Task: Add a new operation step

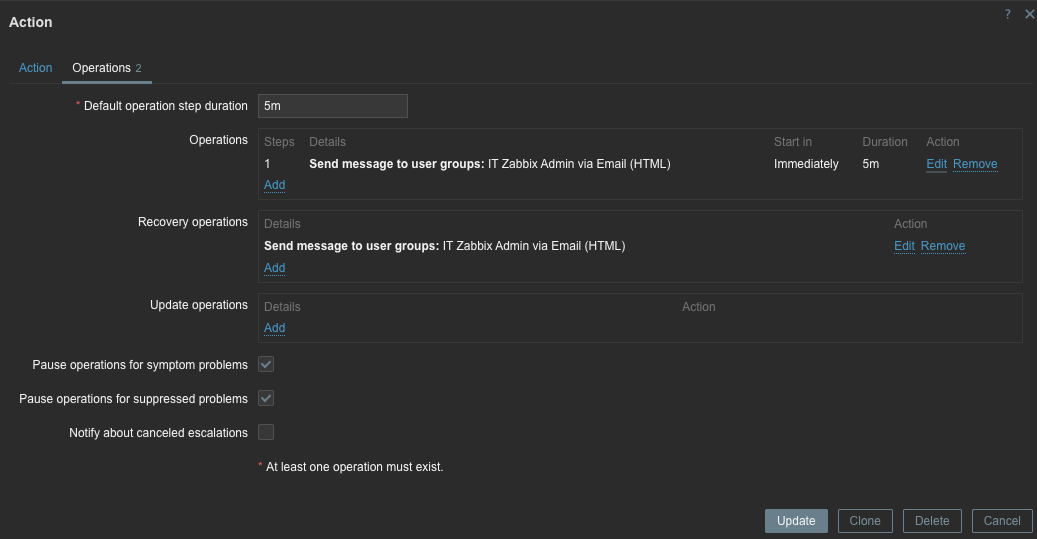Action: [274, 185]
